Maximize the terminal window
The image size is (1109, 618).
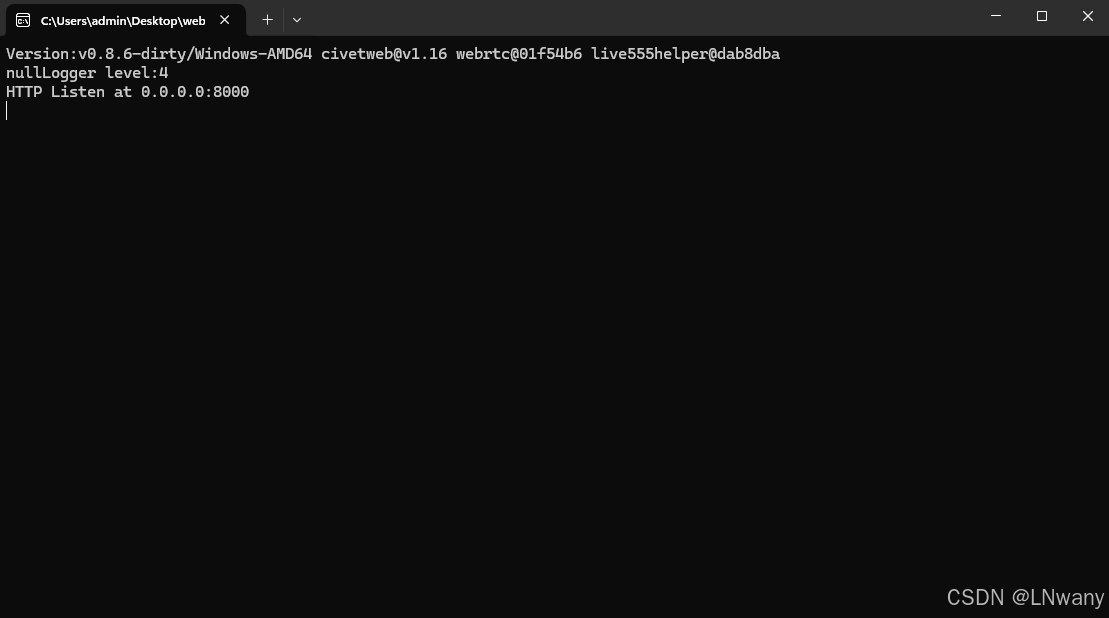click(x=1042, y=16)
